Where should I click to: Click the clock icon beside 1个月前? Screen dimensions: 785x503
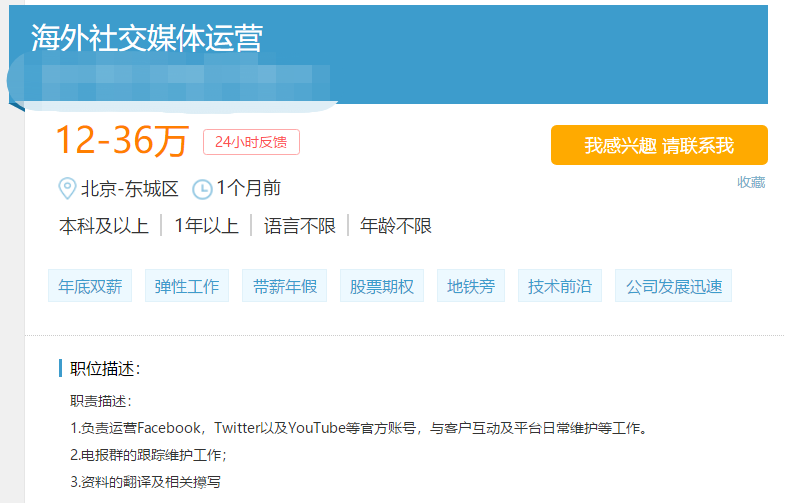coord(202,188)
